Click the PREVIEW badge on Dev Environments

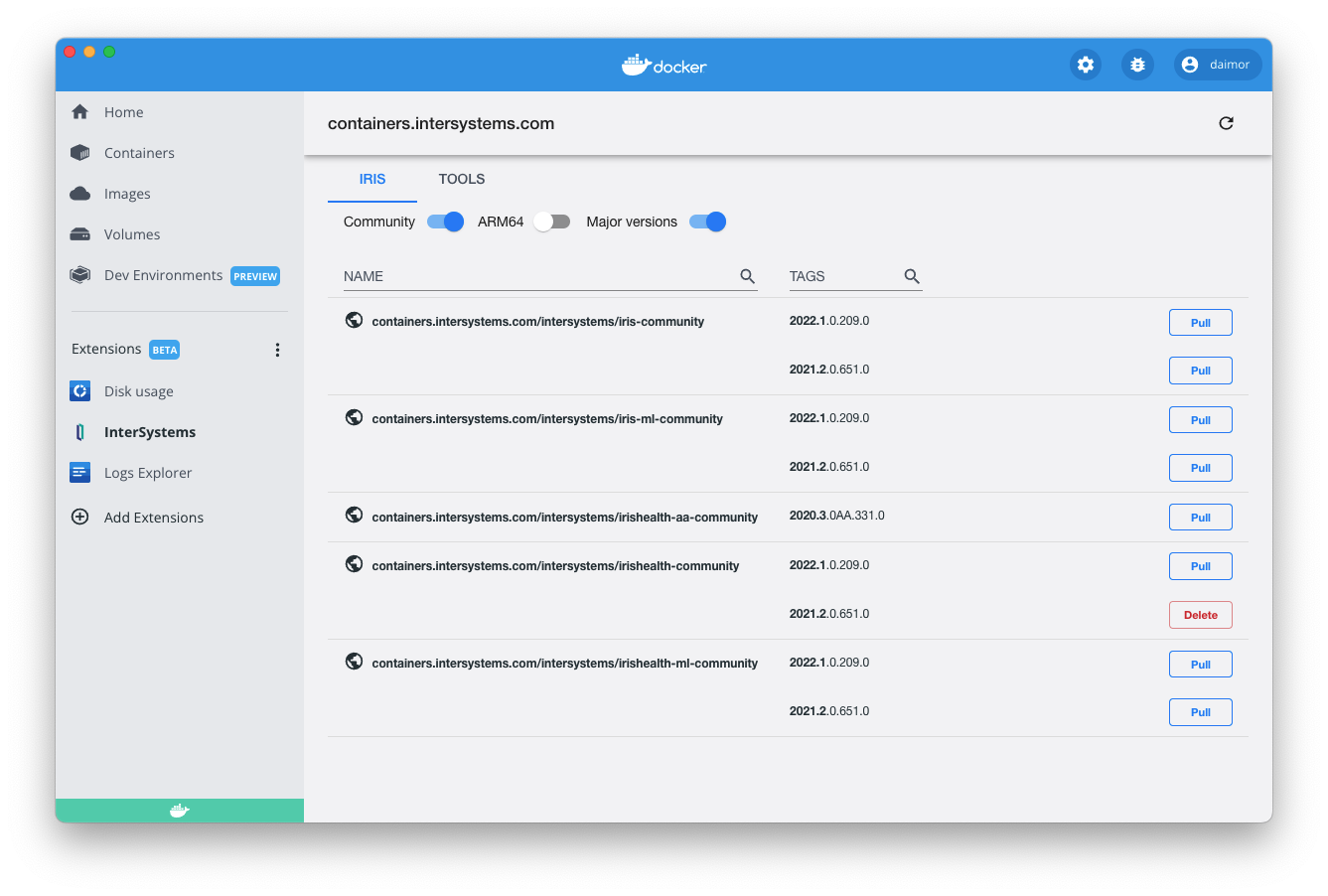(x=255, y=276)
